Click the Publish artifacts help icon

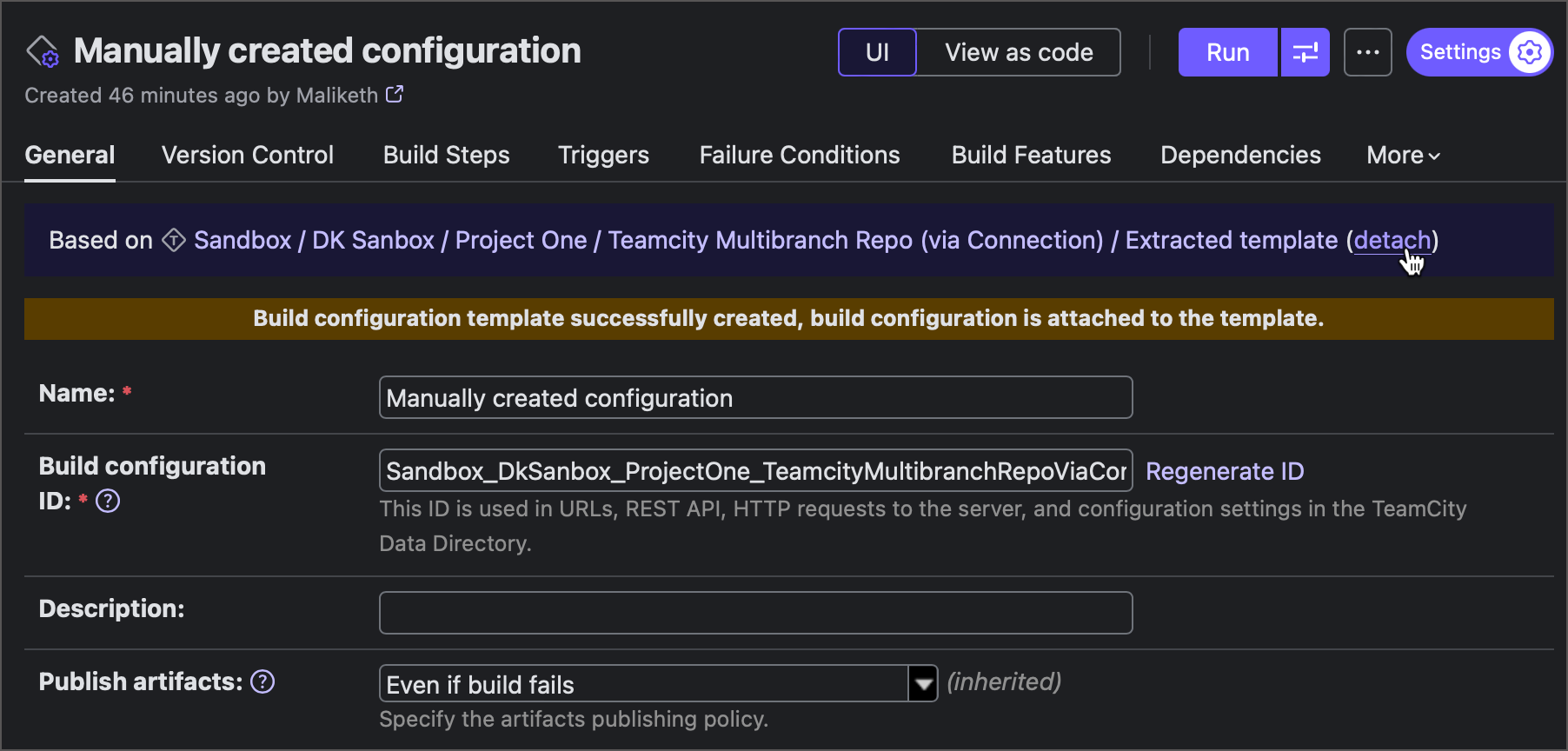coord(262,682)
